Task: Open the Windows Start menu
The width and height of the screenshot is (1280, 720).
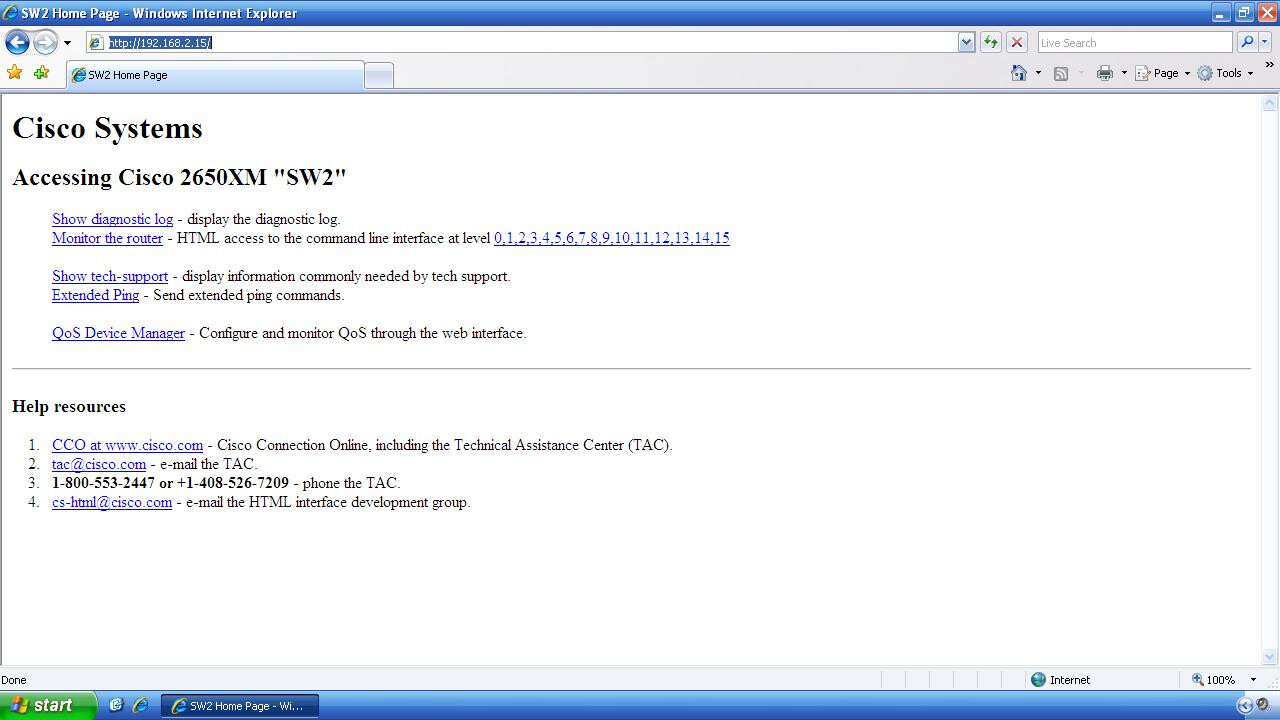Action: click(x=47, y=705)
